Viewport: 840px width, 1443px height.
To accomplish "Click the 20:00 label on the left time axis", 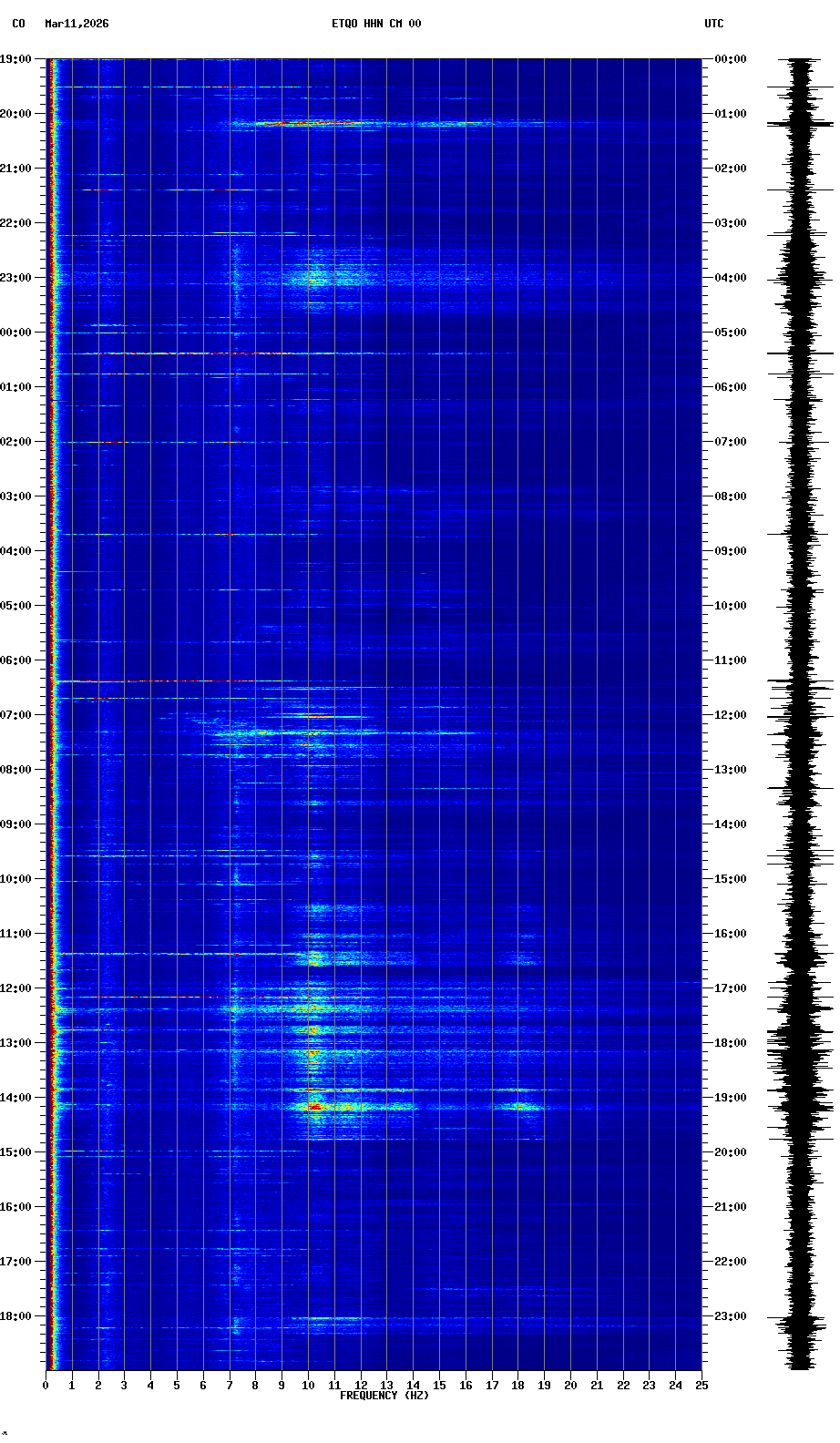I will coord(15,114).
